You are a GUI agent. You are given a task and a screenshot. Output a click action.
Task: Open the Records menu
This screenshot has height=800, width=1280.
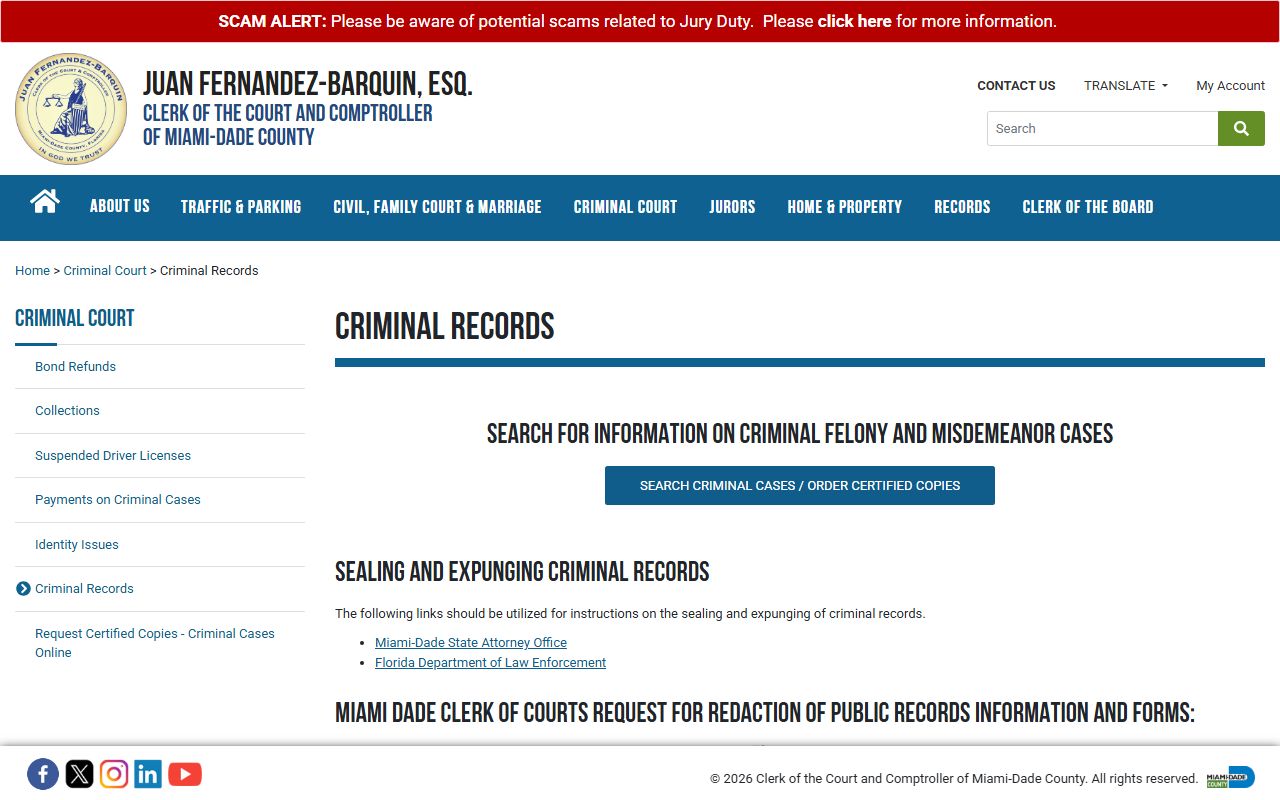pyautogui.click(x=962, y=207)
